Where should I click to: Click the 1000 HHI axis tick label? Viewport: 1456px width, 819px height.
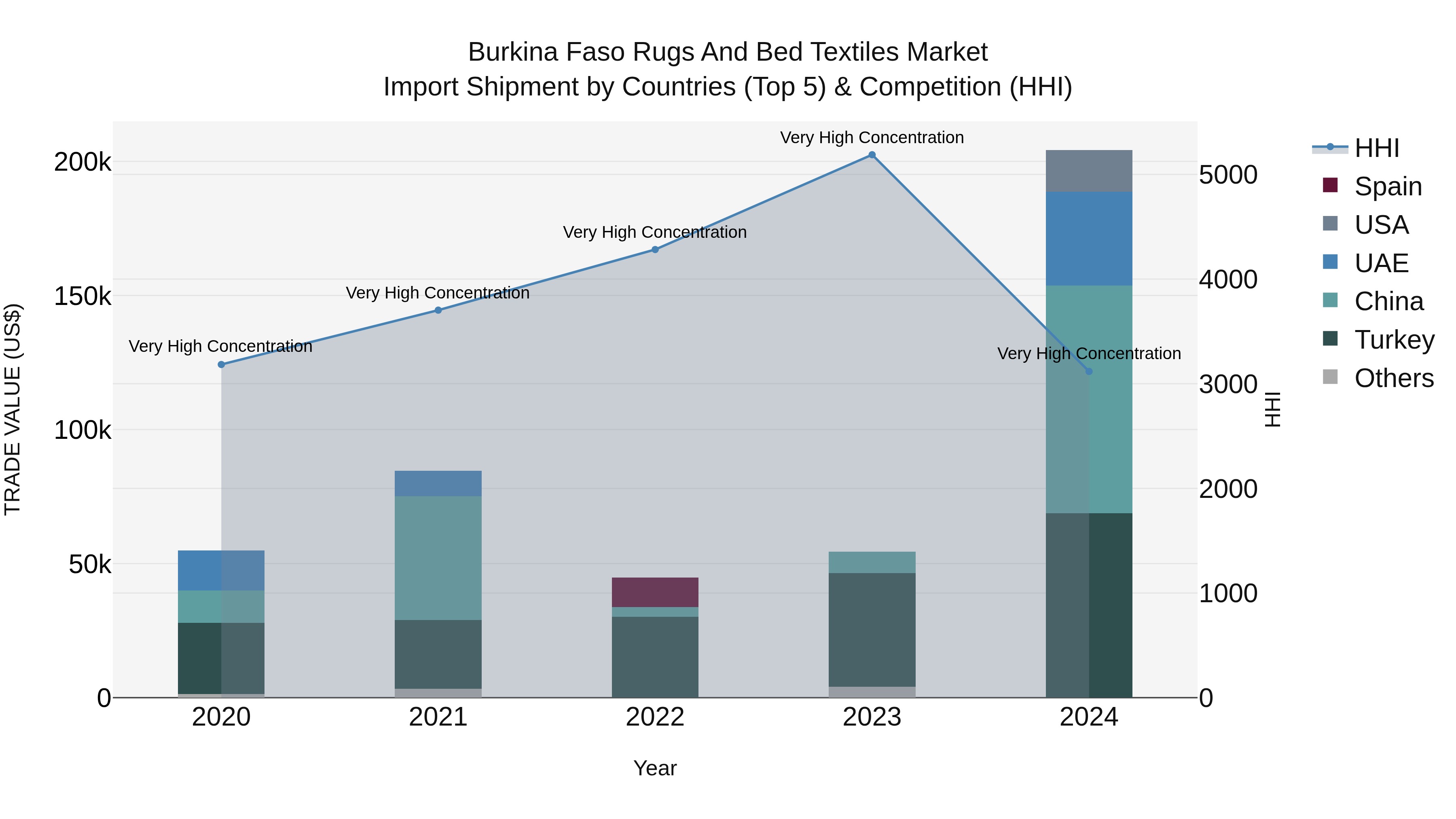(x=1228, y=593)
